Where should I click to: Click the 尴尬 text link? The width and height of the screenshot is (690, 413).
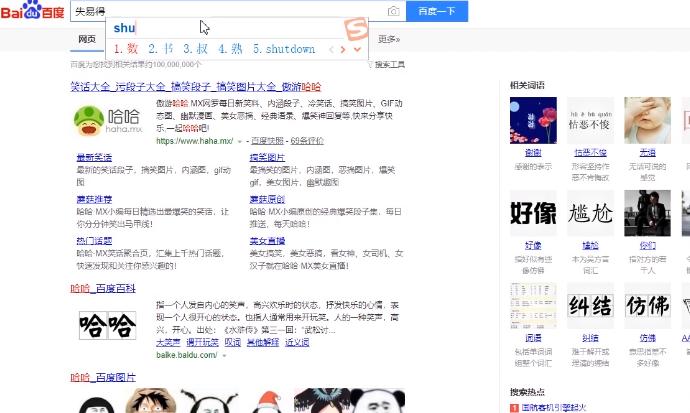point(591,245)
